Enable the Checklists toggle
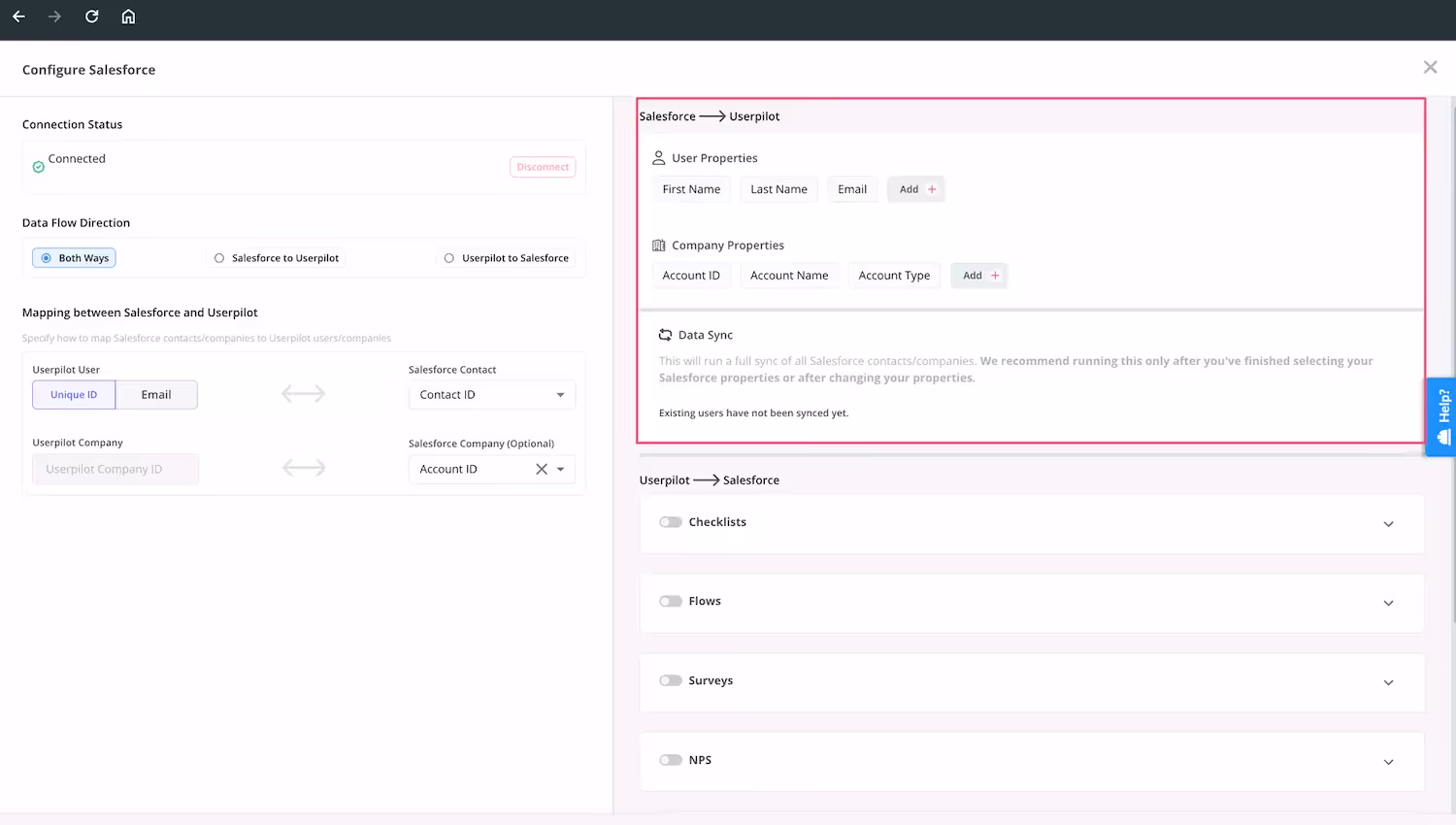The image size is (1456, 825). (671, 522)
